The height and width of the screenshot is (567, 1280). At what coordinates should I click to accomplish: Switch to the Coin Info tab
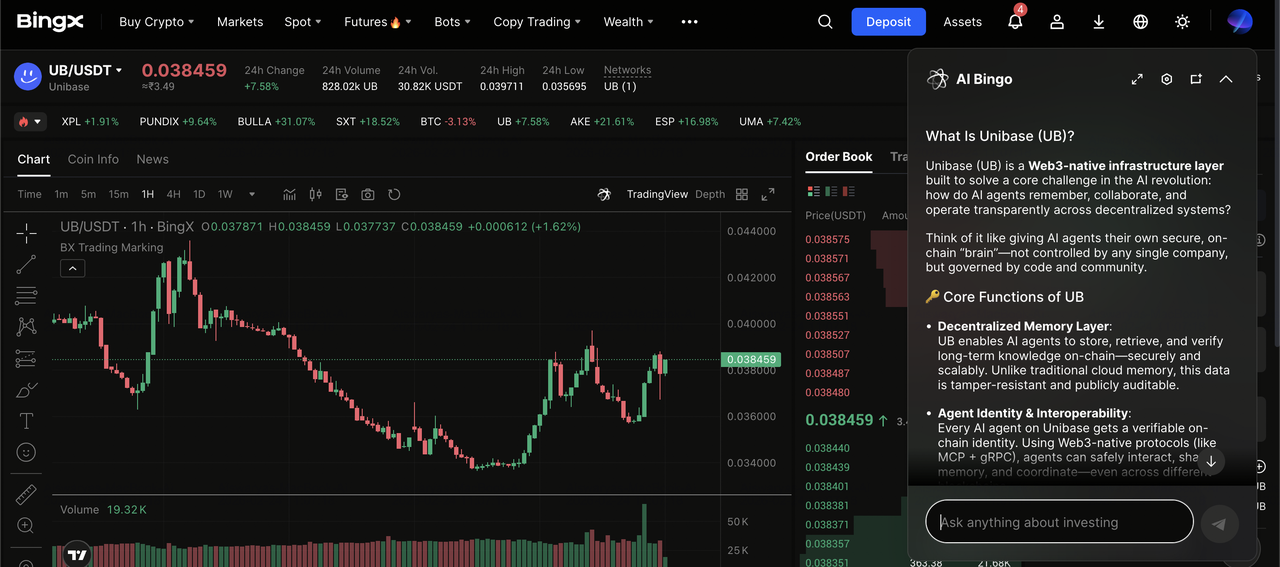(x=93, y=159)
